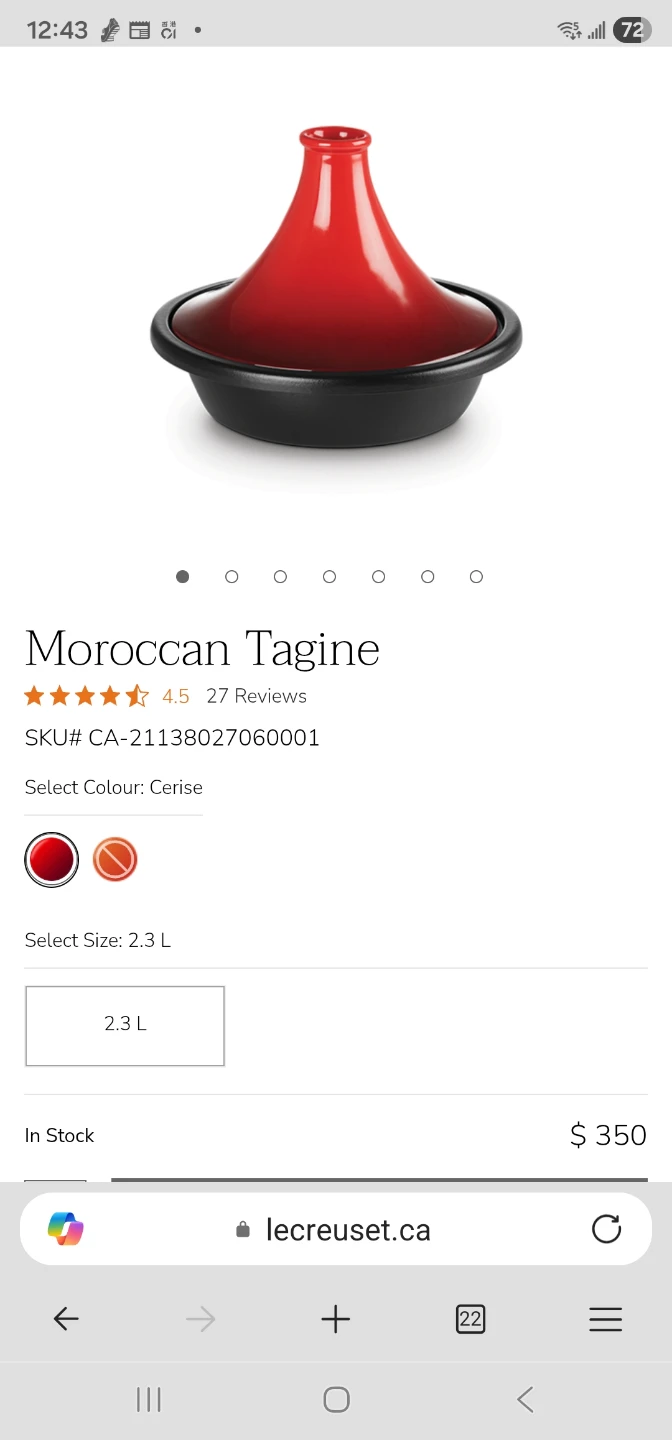Choose the 2.3 L size option
The height and width of the screenshot is (1440, 672).
[x=125, y=1026]
